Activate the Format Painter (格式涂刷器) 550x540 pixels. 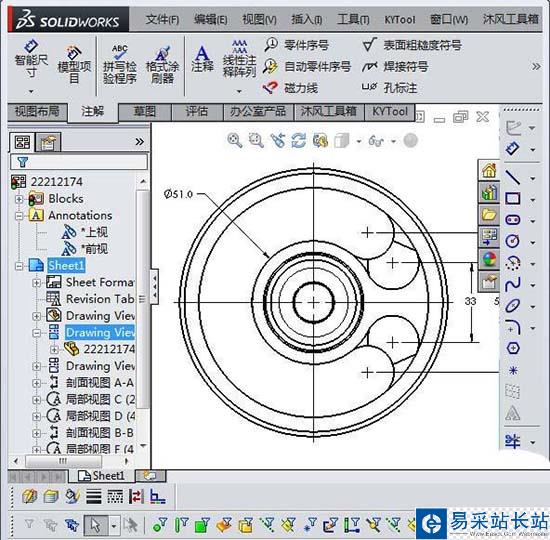(162, 65)
